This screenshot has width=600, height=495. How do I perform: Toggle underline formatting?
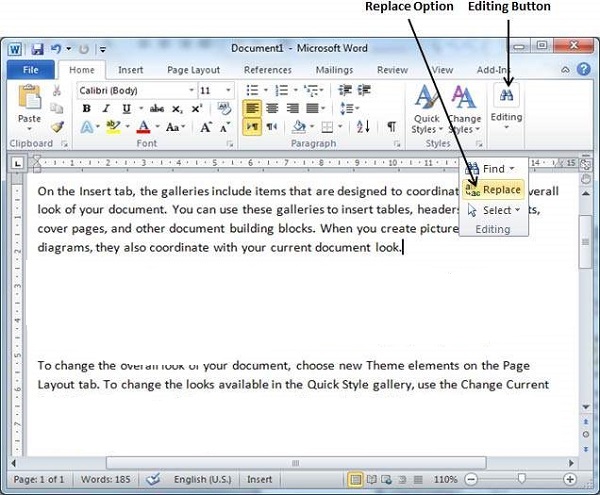point(126,109)
